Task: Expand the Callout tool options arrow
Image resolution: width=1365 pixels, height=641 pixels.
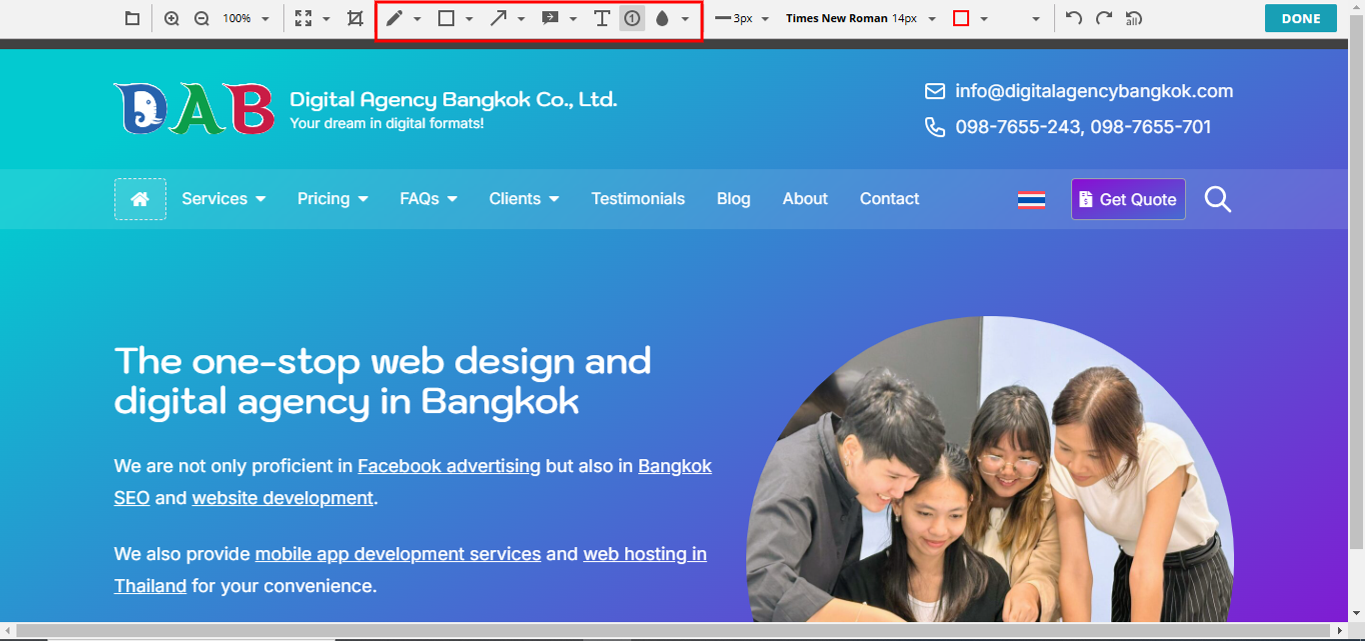Action: (573, 19)
